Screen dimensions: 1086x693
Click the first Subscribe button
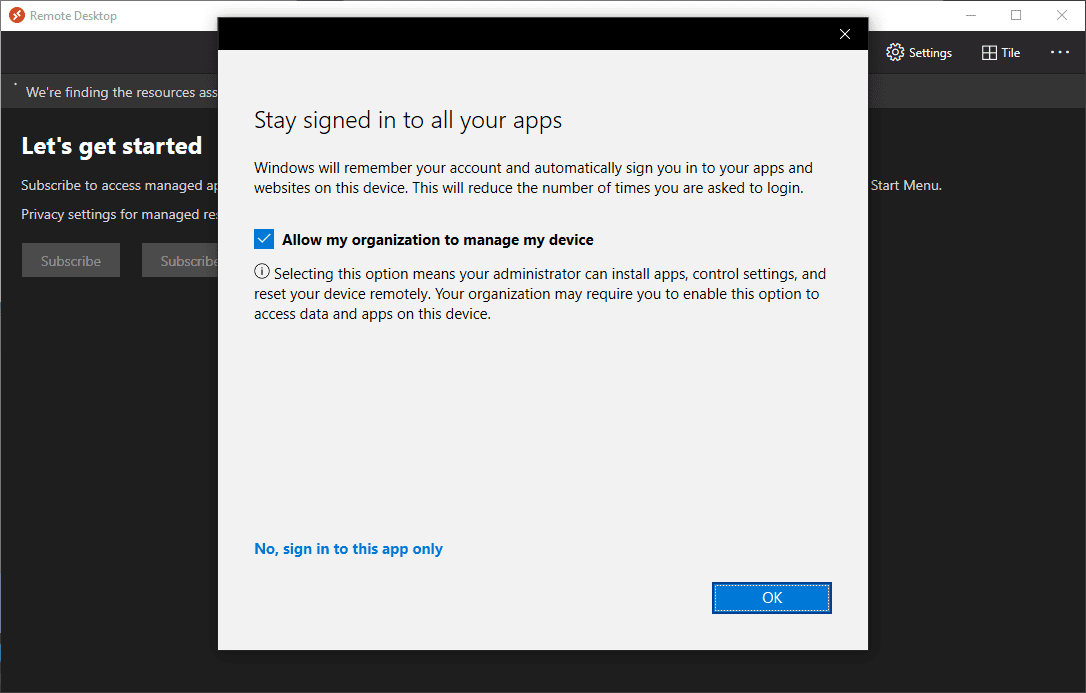click(71, 260)
